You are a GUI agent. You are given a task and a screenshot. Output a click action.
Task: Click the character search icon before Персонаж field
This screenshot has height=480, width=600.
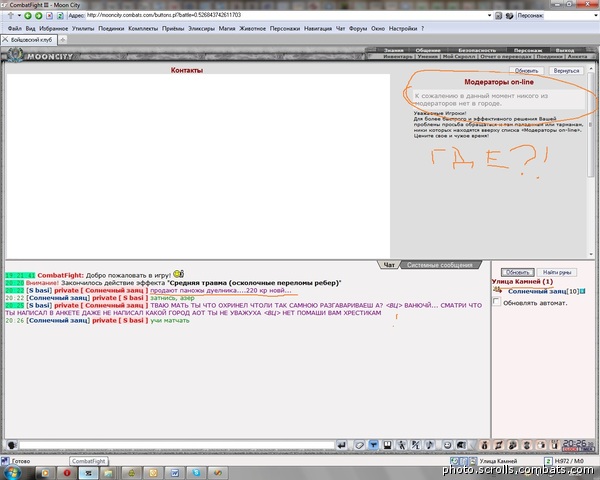[509, 16]
